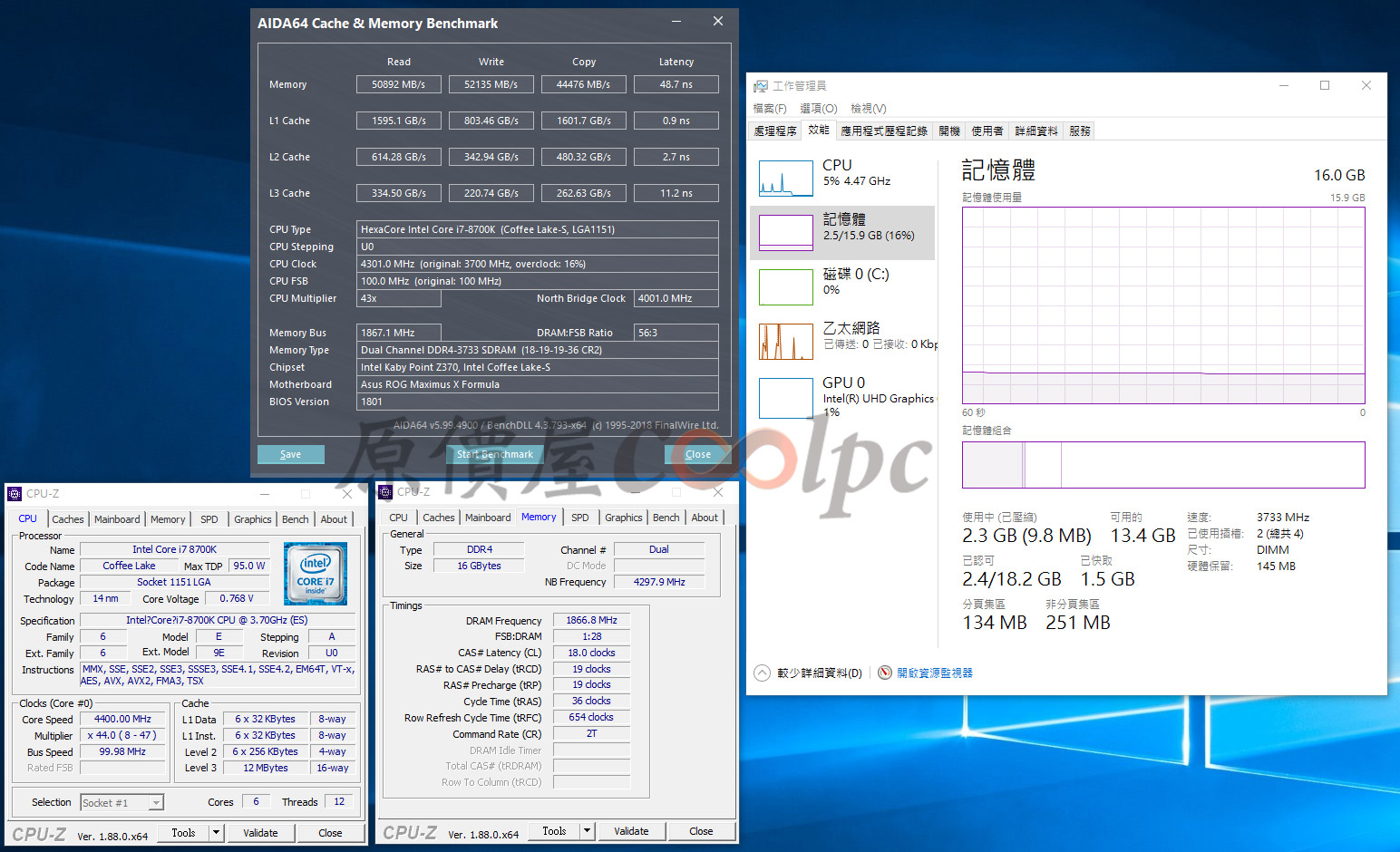Viewport: 1400px width, 852px height.
Task: Open About tab in left CPU-Z window
Action: (x=334, y=519)
